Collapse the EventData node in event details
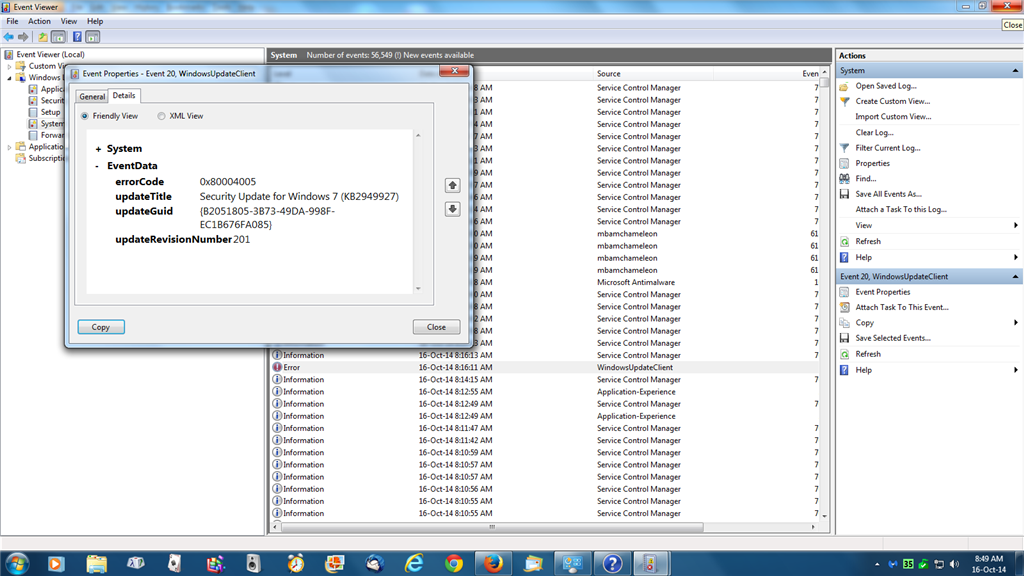Screen dimensions: 1024x576 click(97, 166)
